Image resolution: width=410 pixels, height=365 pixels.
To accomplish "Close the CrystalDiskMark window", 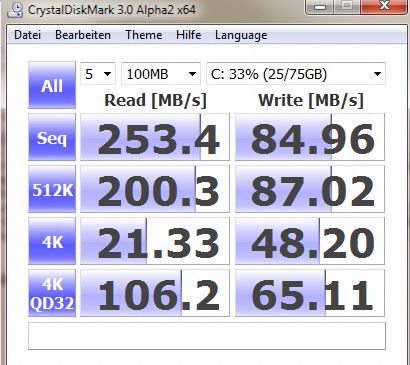I will pos(384,6).
